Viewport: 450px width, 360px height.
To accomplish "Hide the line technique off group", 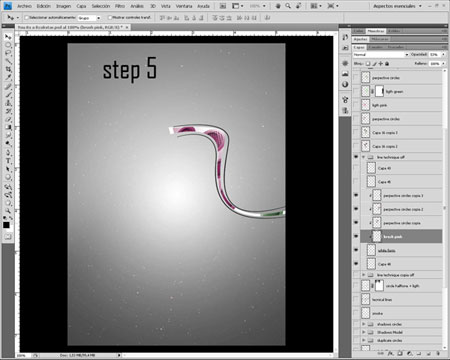I will tap(356, 157).
